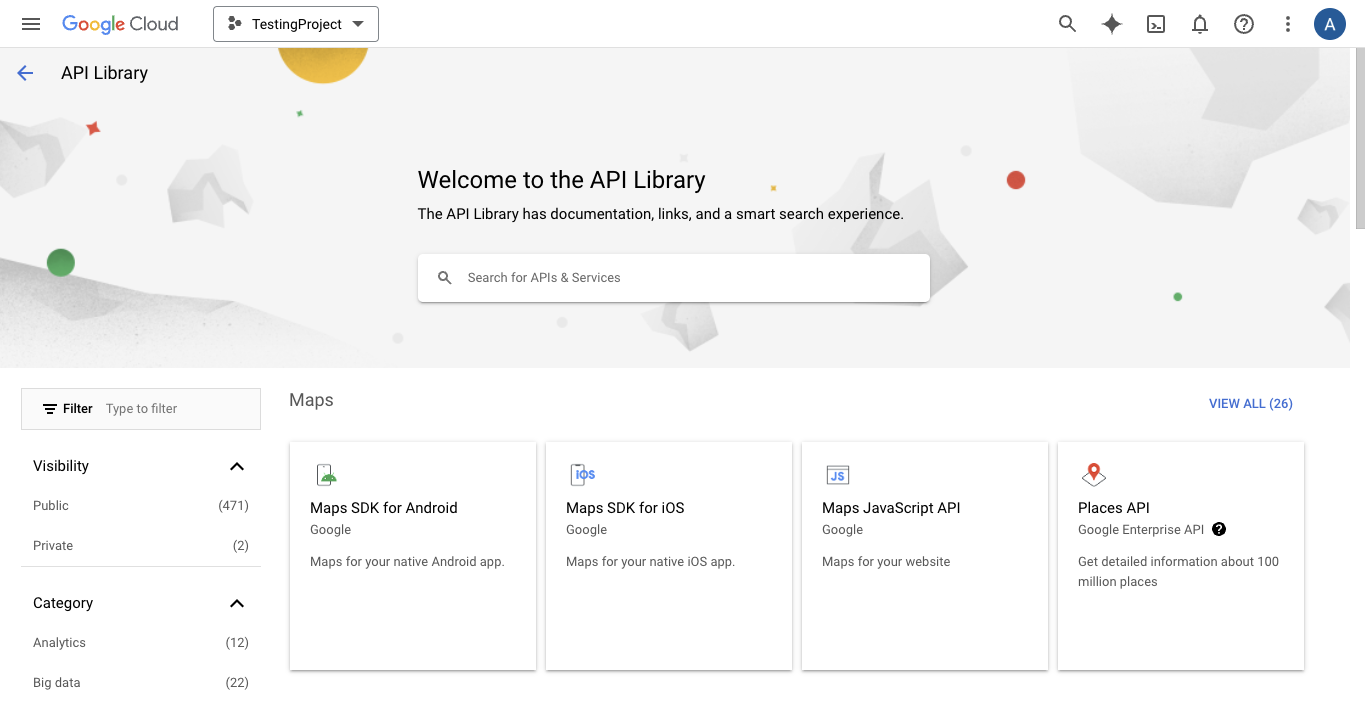Open the help question mark menu

click(x=1244, y=24)
